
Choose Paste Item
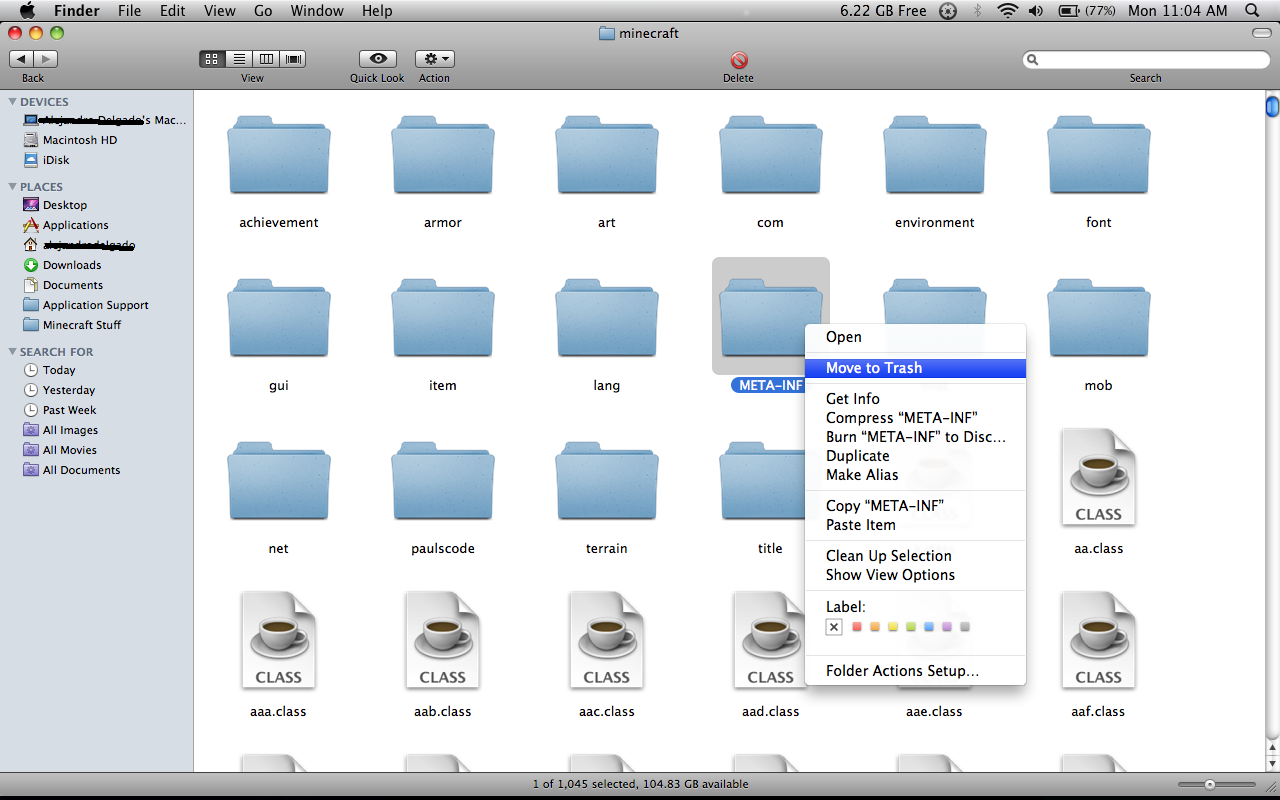click(x=915, y=525)
